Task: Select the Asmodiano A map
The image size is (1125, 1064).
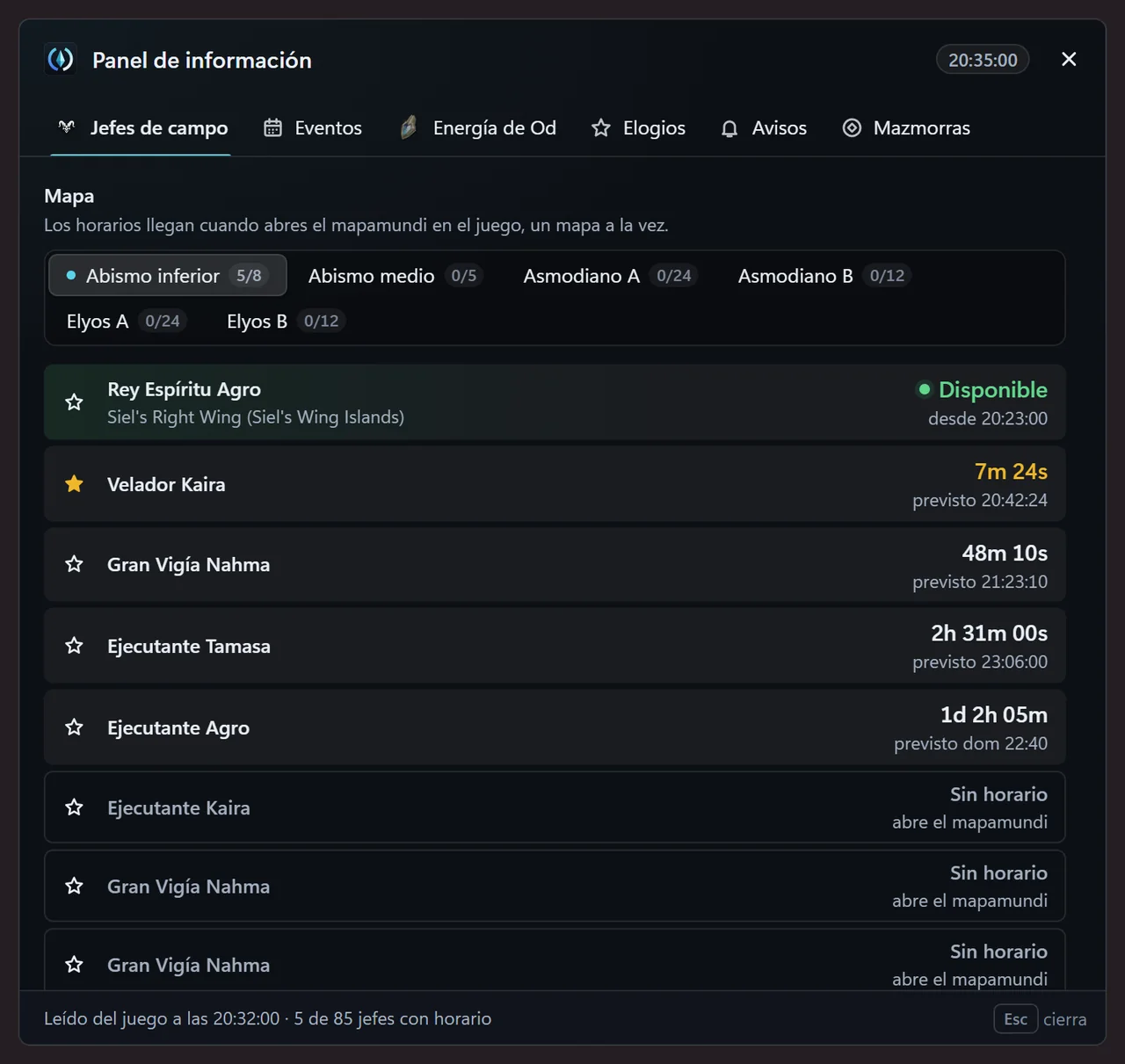Action: 609,276
